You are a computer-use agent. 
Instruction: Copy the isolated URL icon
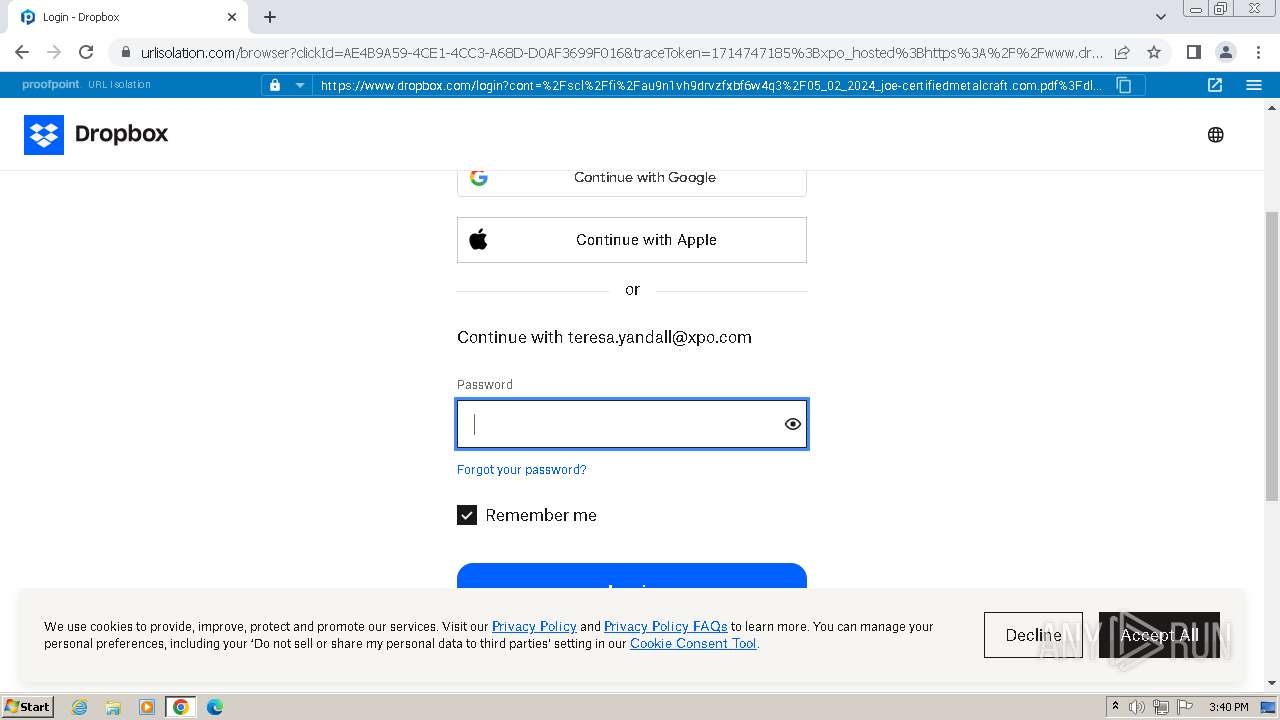[1124, 85]
